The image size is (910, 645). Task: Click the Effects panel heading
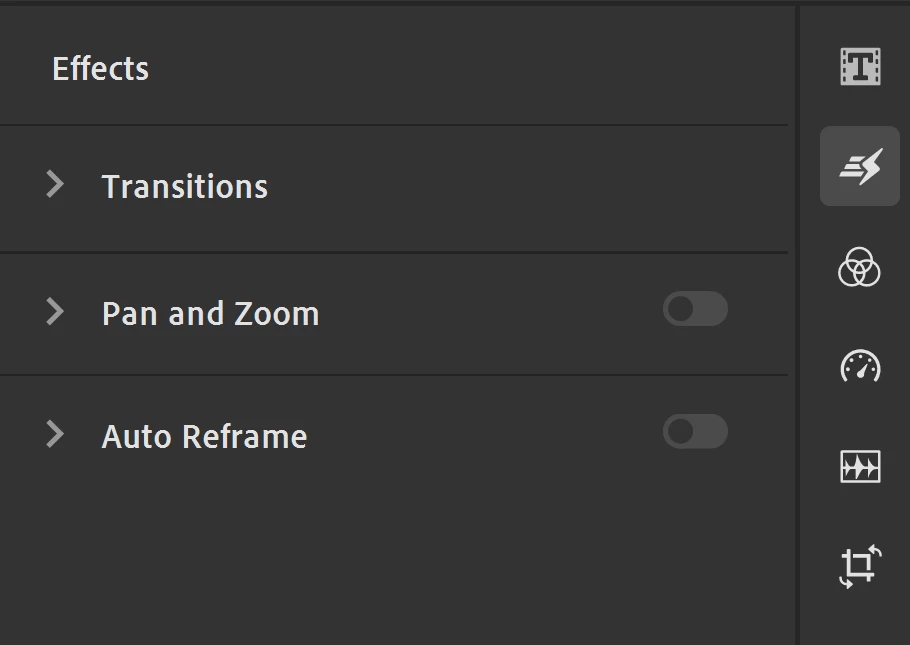click(100, 69)
